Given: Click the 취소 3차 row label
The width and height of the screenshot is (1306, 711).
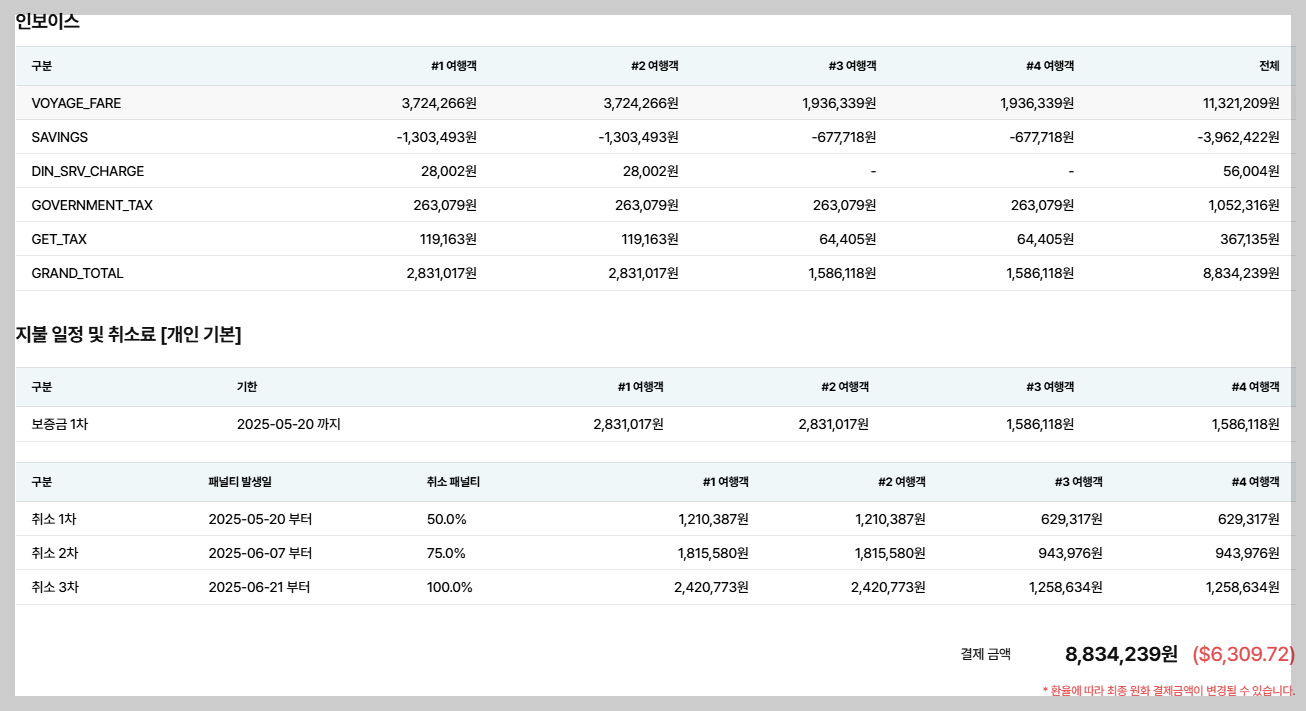Looking at the screenshot, I should coord(55,587).
